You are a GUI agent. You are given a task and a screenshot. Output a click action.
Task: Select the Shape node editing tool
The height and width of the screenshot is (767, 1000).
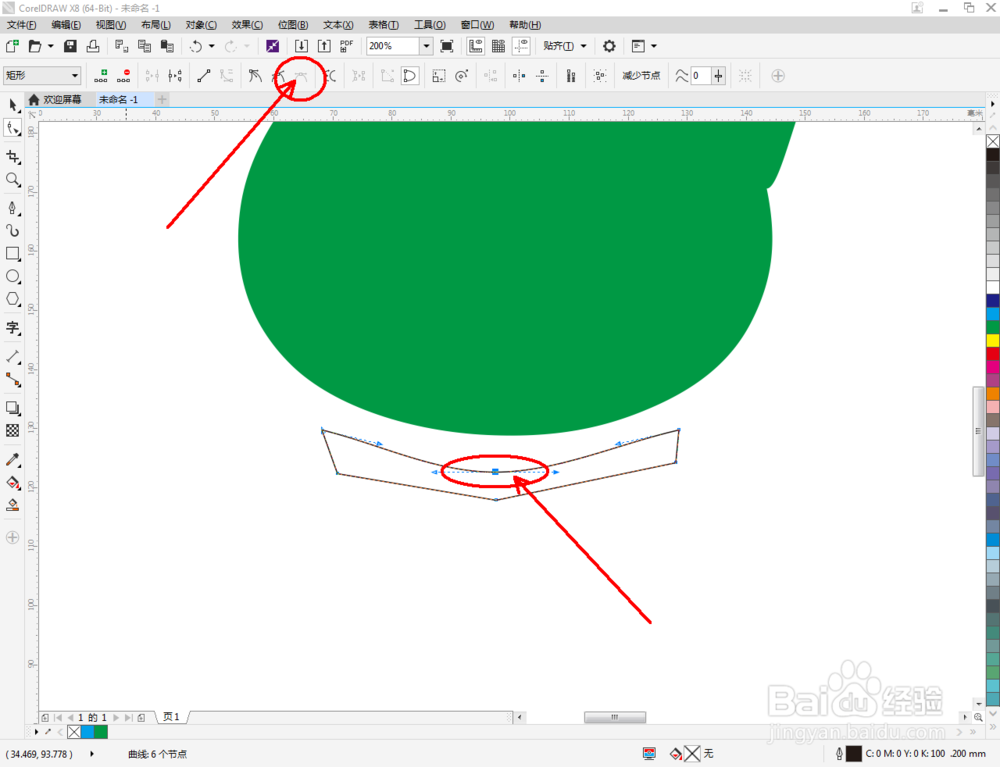point(13,128)
